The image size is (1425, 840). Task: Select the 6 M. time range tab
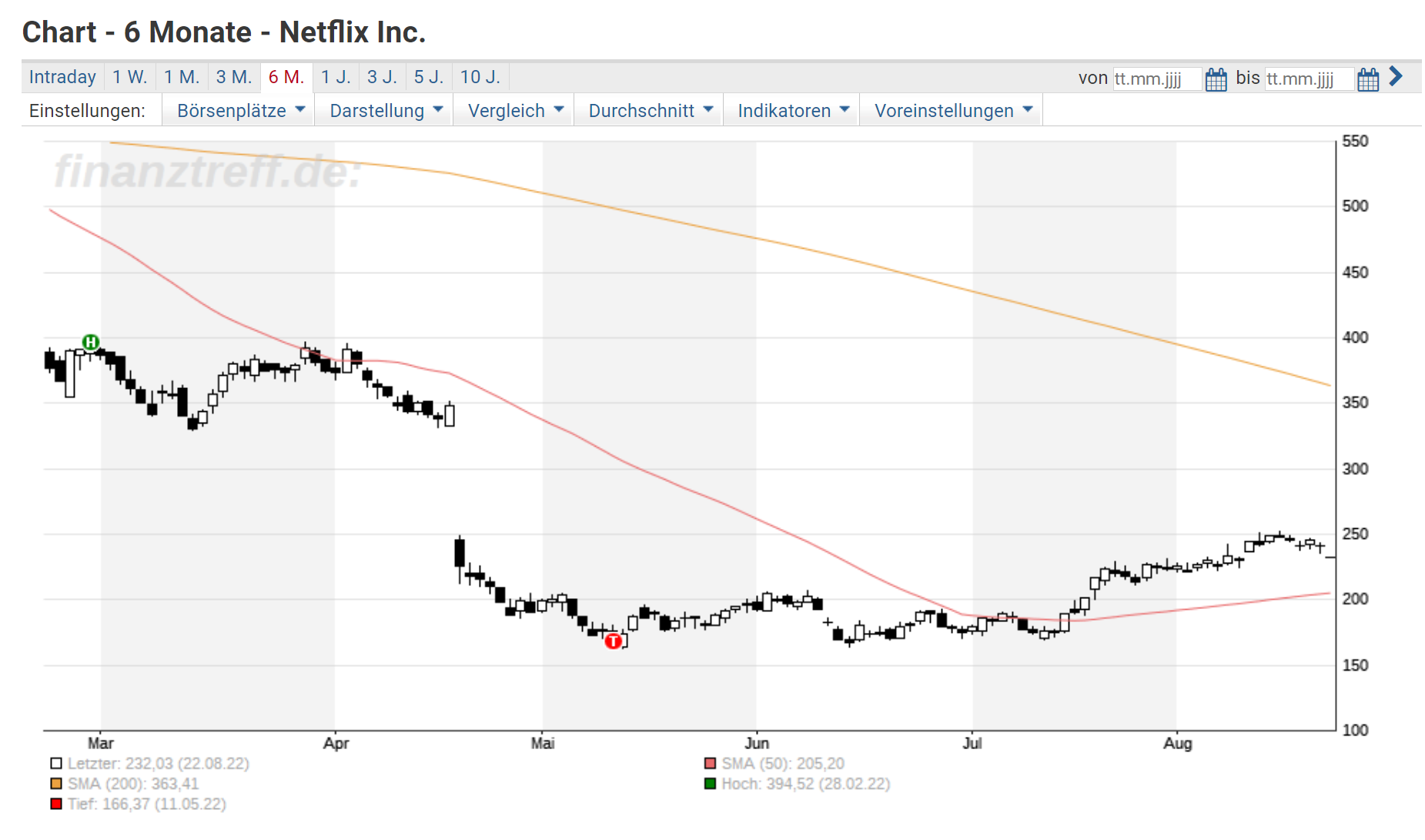[x=286, y=77]
